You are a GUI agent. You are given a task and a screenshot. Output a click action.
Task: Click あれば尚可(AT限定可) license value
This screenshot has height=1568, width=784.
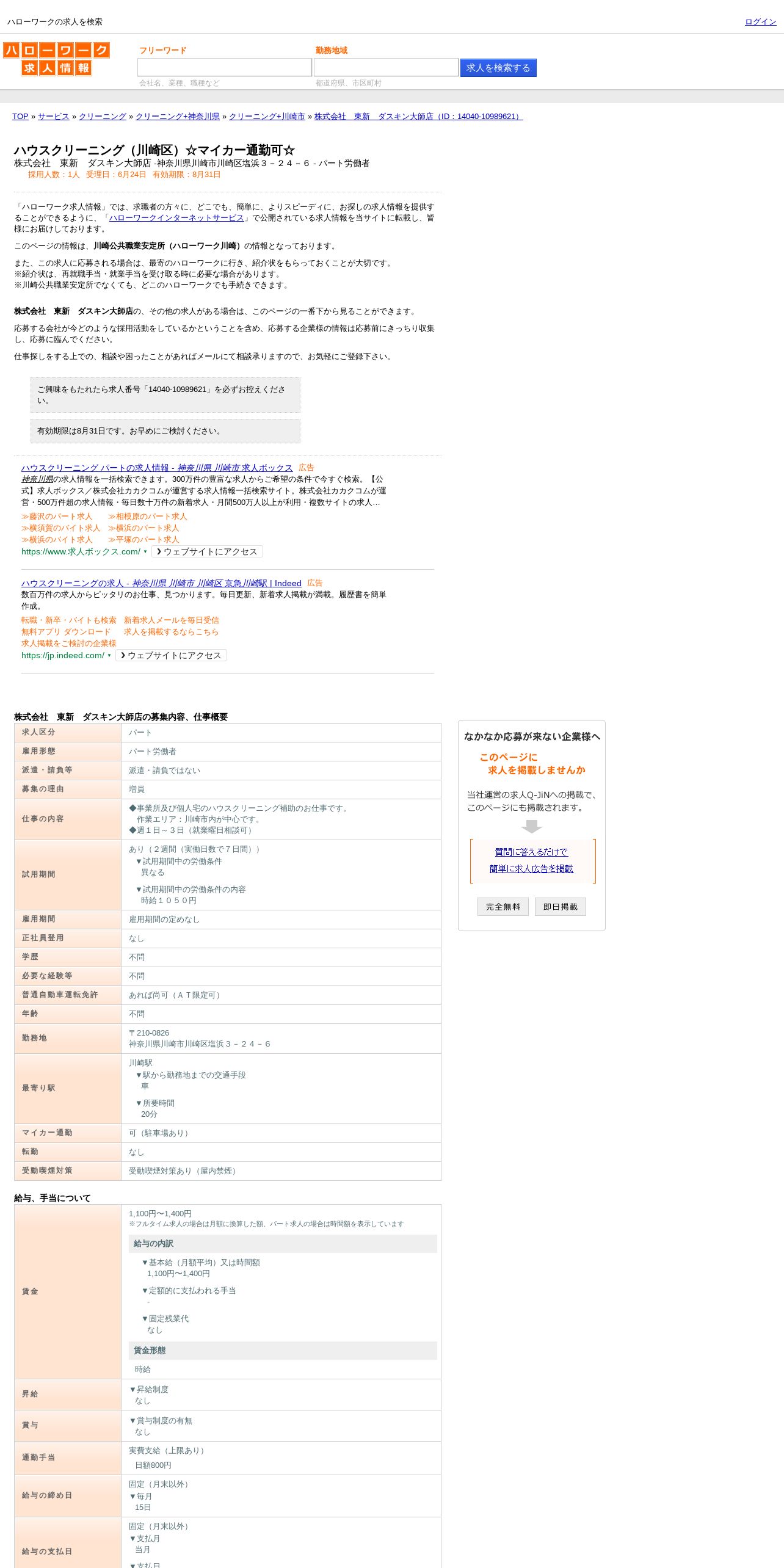pos(176,995)
